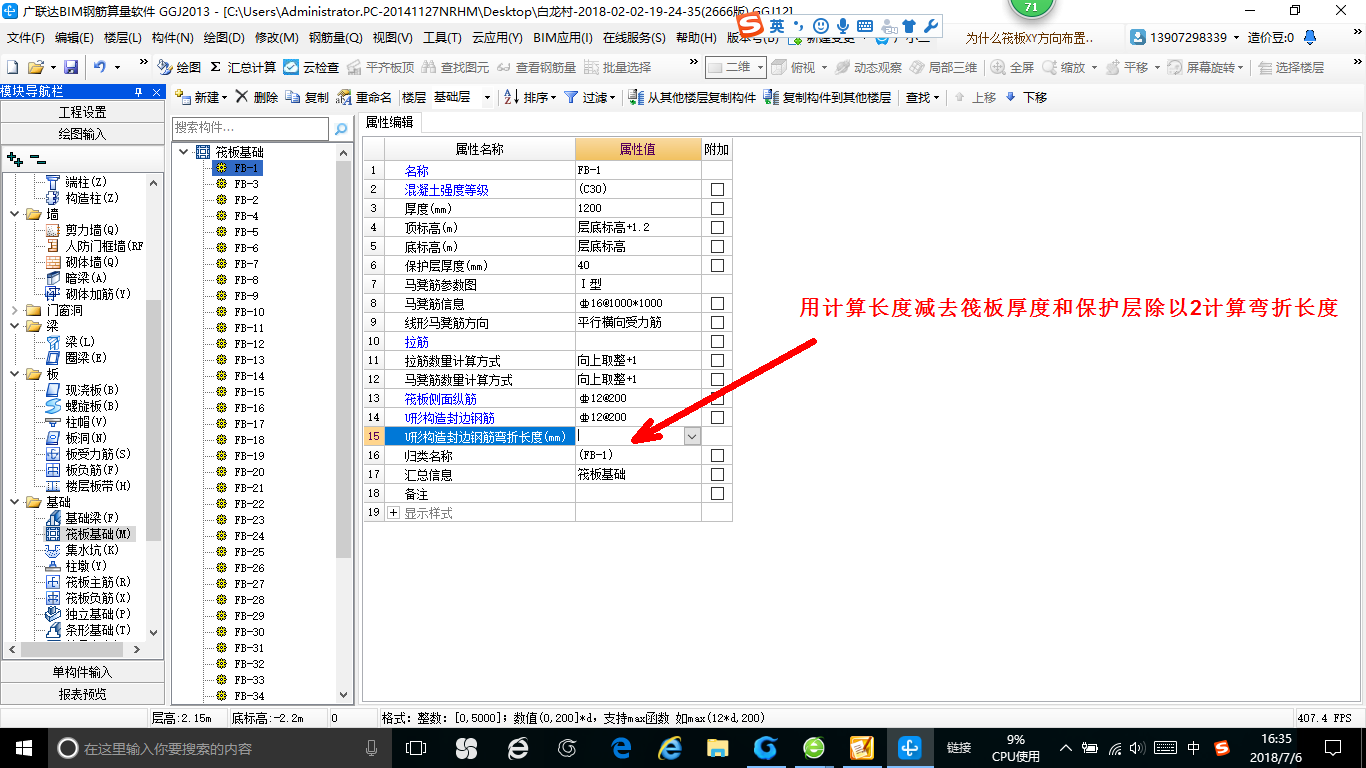Screen dimensions: 1366x768
Task: Collapse the 基础 navigation folder
Action: click(x=15, y=502)
